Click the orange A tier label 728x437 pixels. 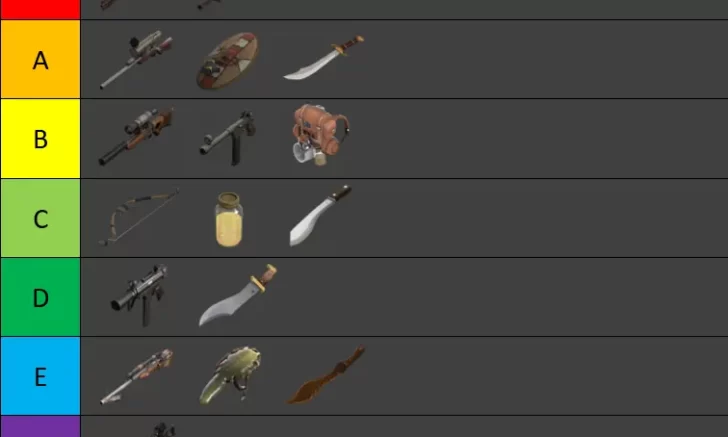pyautogui.click(x=40, y=59)
